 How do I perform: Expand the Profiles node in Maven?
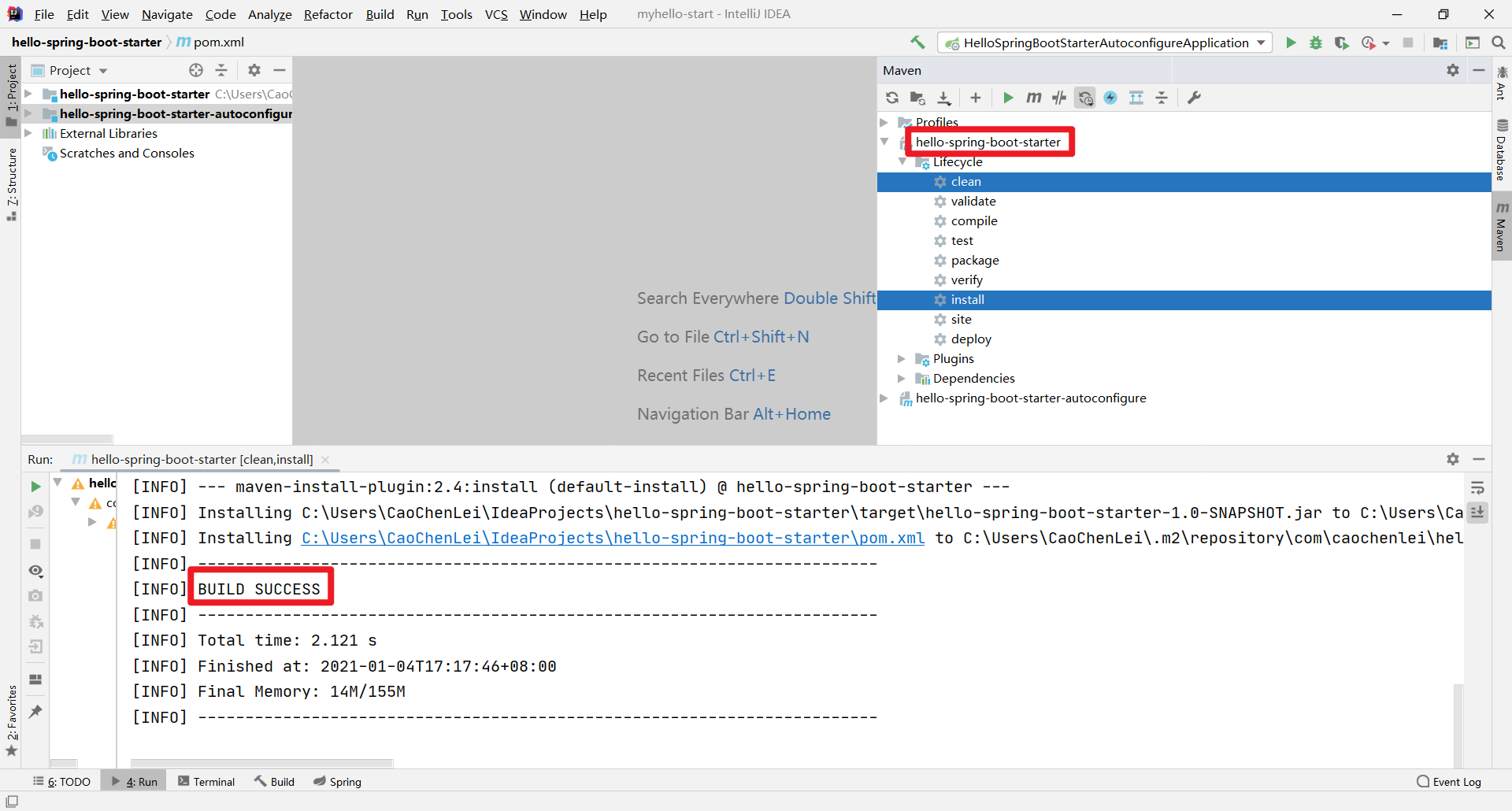(x=884, y=122)
